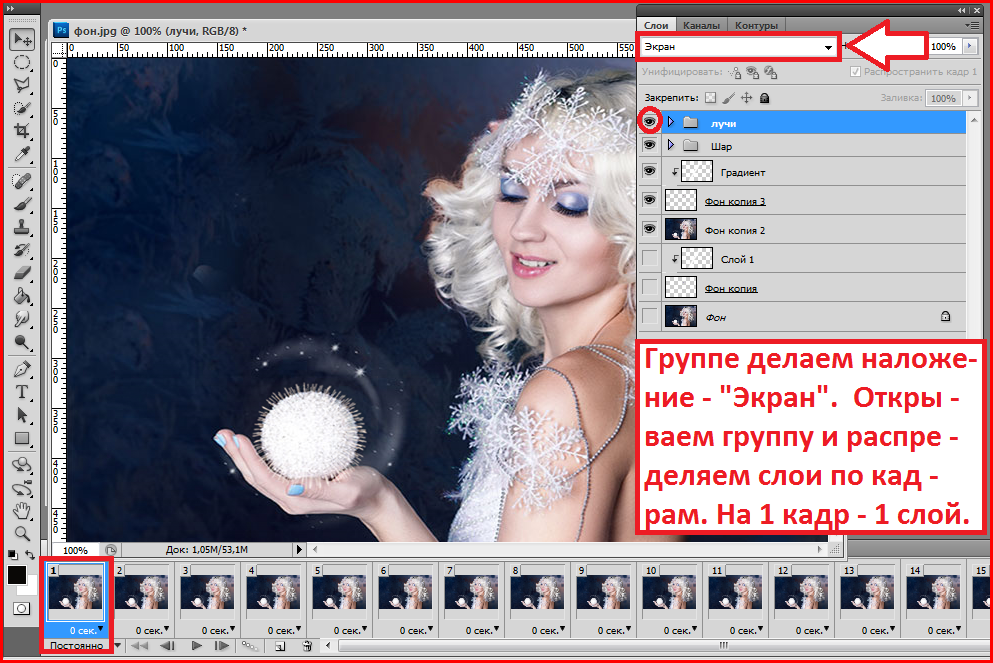Click the lock image pixels brush icon
Screen dimensions: 993x663
(x=729, y=98)
